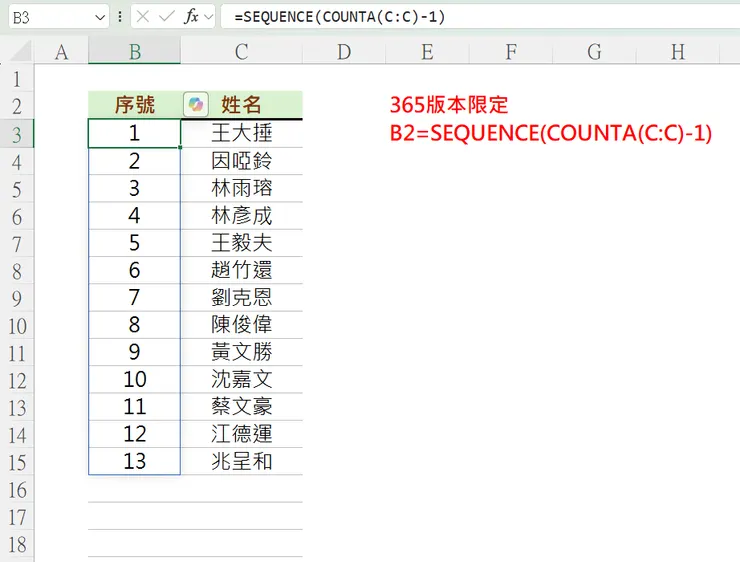Select the 序號 header cell
This screenshot has height=562, width=740.
point(135,105)
